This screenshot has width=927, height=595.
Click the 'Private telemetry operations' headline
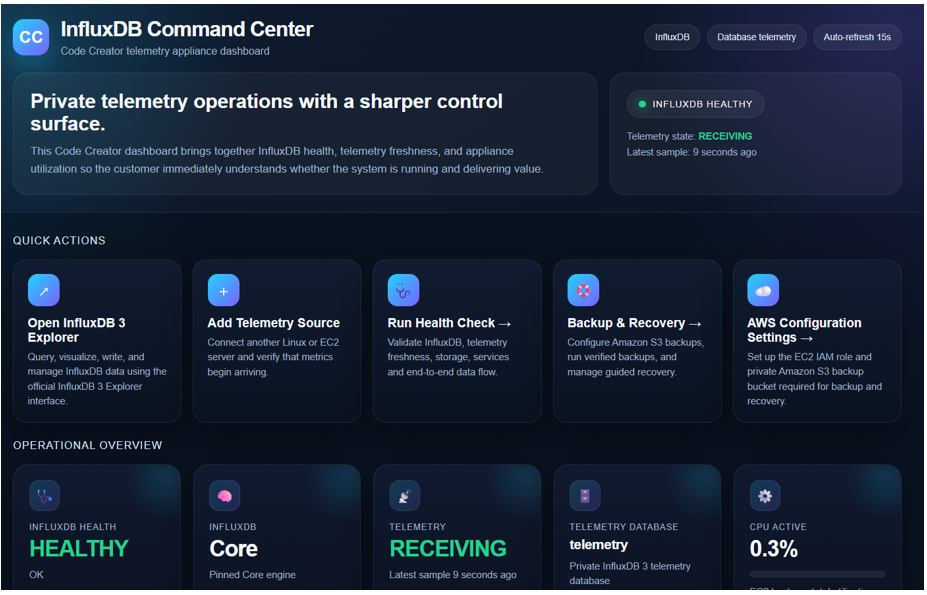tap(267, 112)
